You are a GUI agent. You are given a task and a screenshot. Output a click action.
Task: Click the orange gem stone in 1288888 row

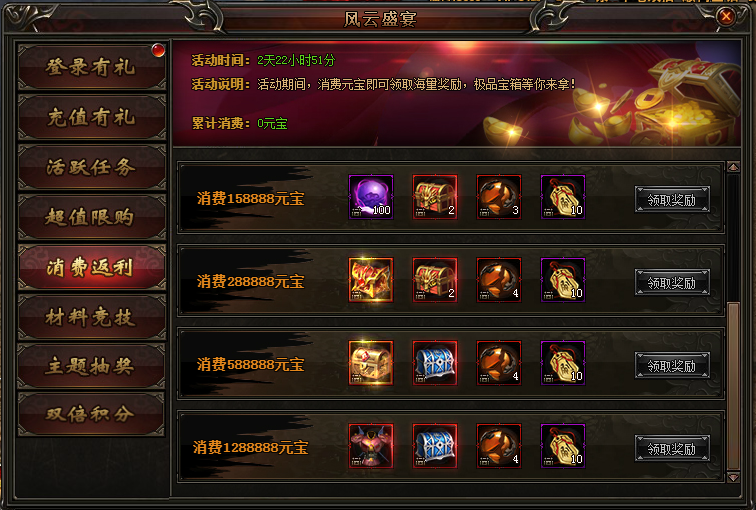point(499,446)
